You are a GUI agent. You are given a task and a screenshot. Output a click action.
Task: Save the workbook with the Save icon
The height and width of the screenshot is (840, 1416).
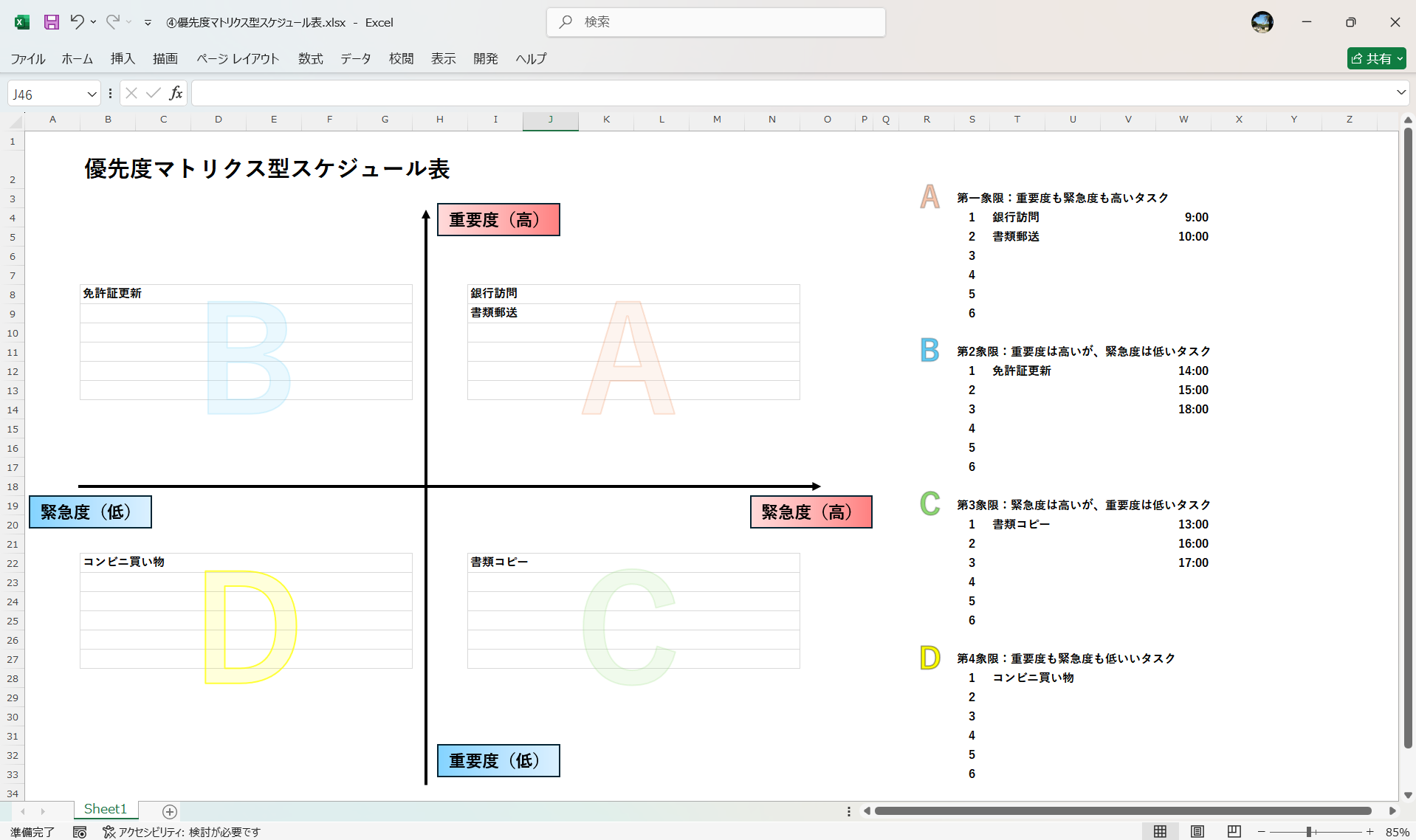tap(51, 22)
